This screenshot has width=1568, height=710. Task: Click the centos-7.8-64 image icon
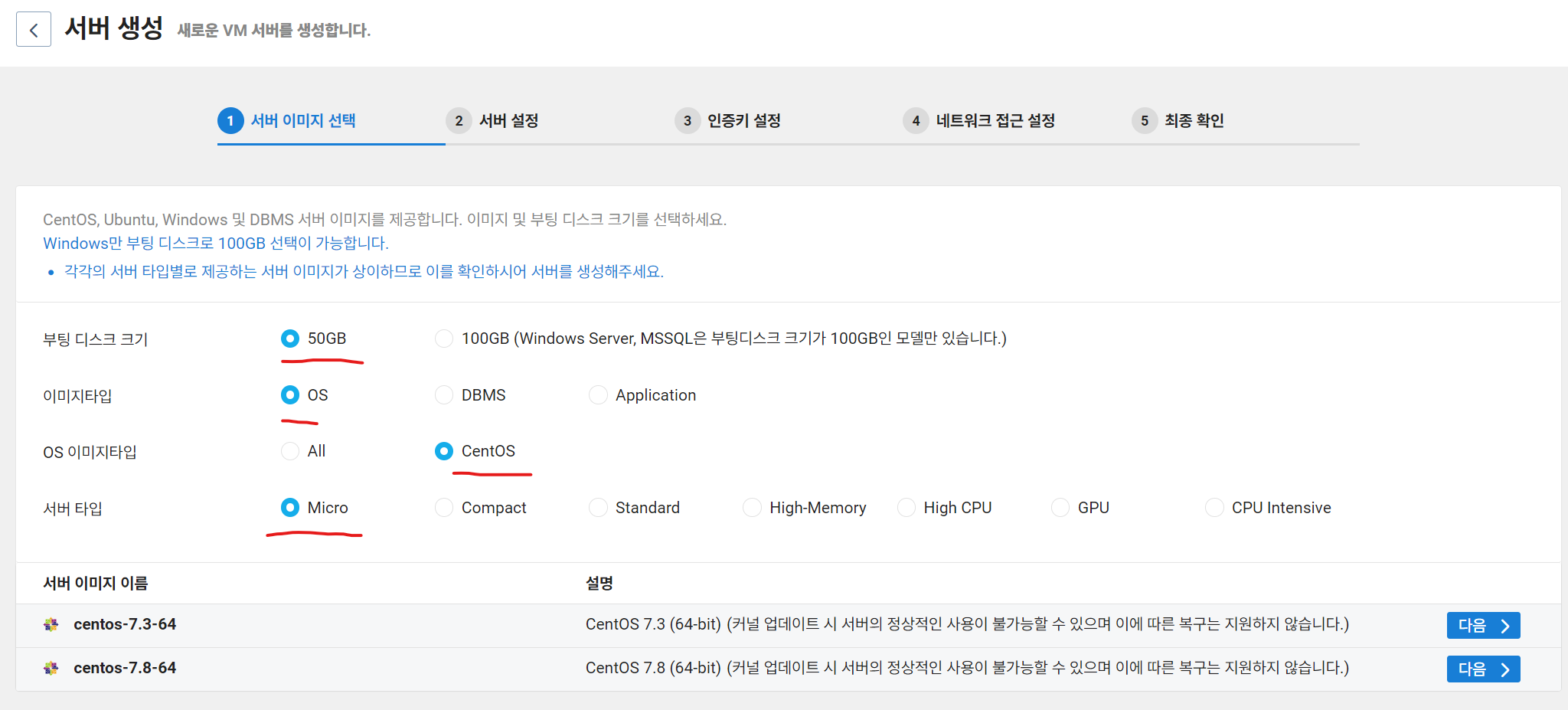51,668
